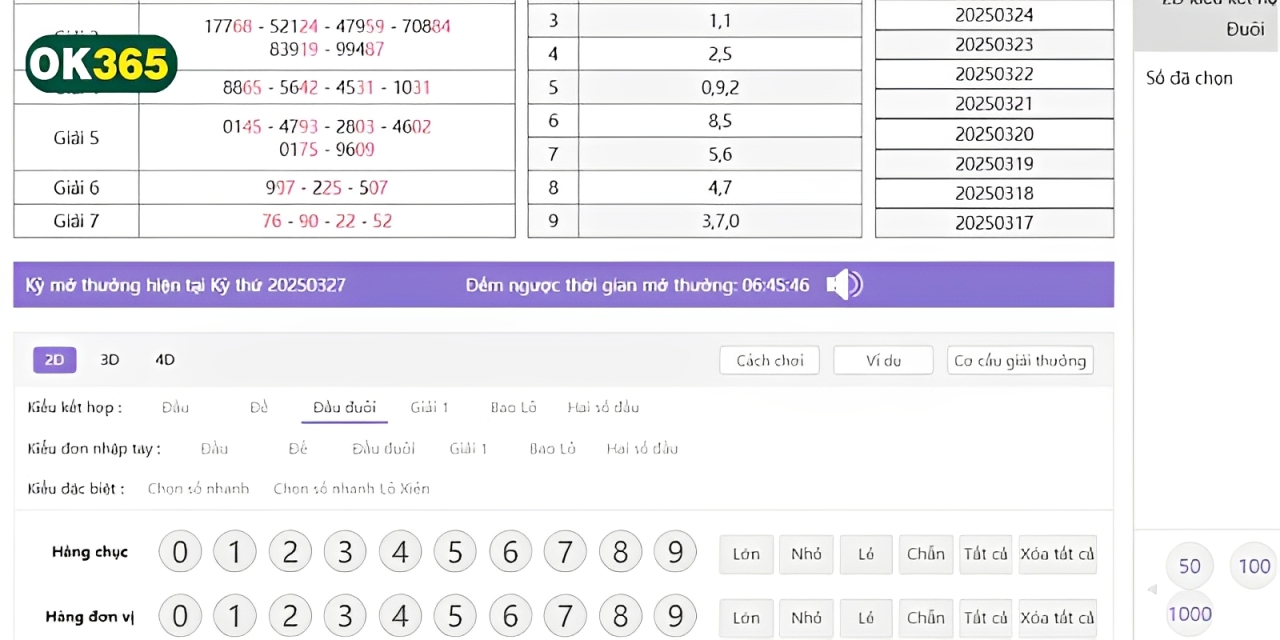Toggle Chẵn filter for Hàng đơn vị
This screenshot has width=1280, height=640.
coord(926,617)
